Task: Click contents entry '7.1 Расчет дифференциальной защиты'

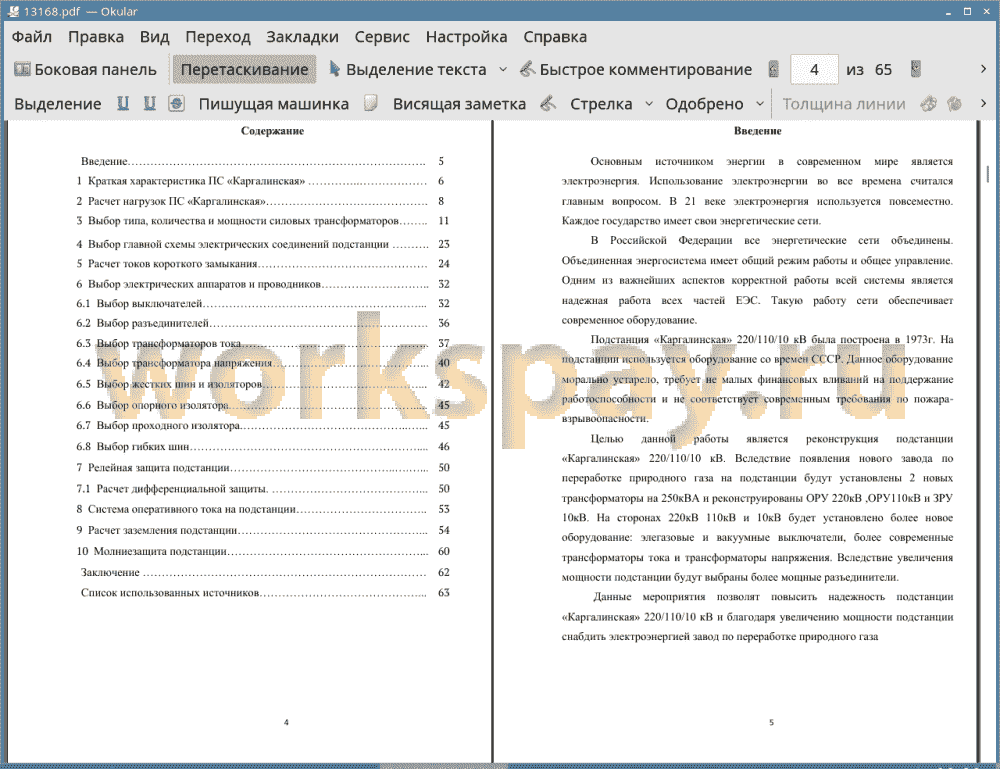Action: pyautogui.click(x=263, y=489)
